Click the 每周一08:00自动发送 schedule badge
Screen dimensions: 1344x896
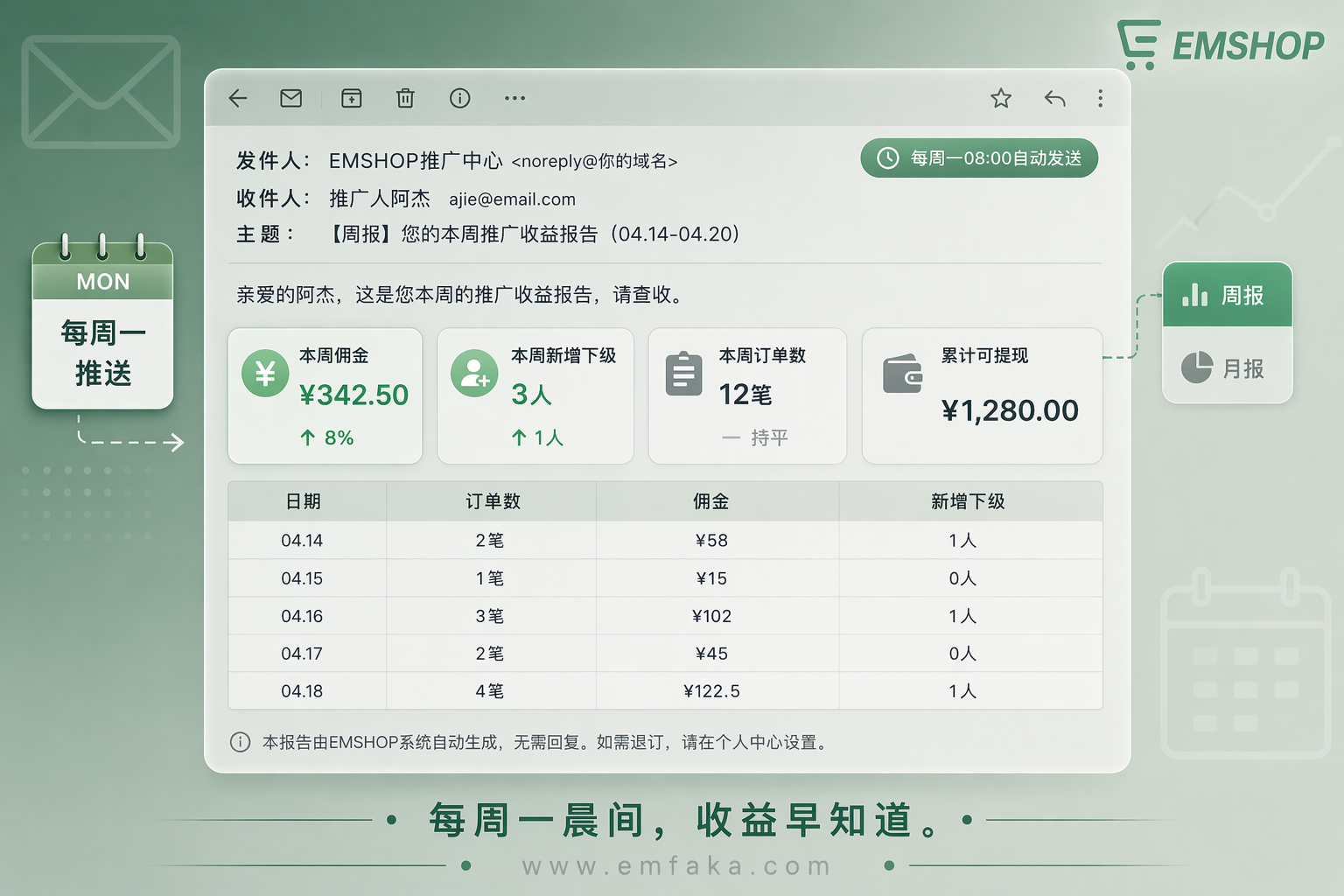978,158
